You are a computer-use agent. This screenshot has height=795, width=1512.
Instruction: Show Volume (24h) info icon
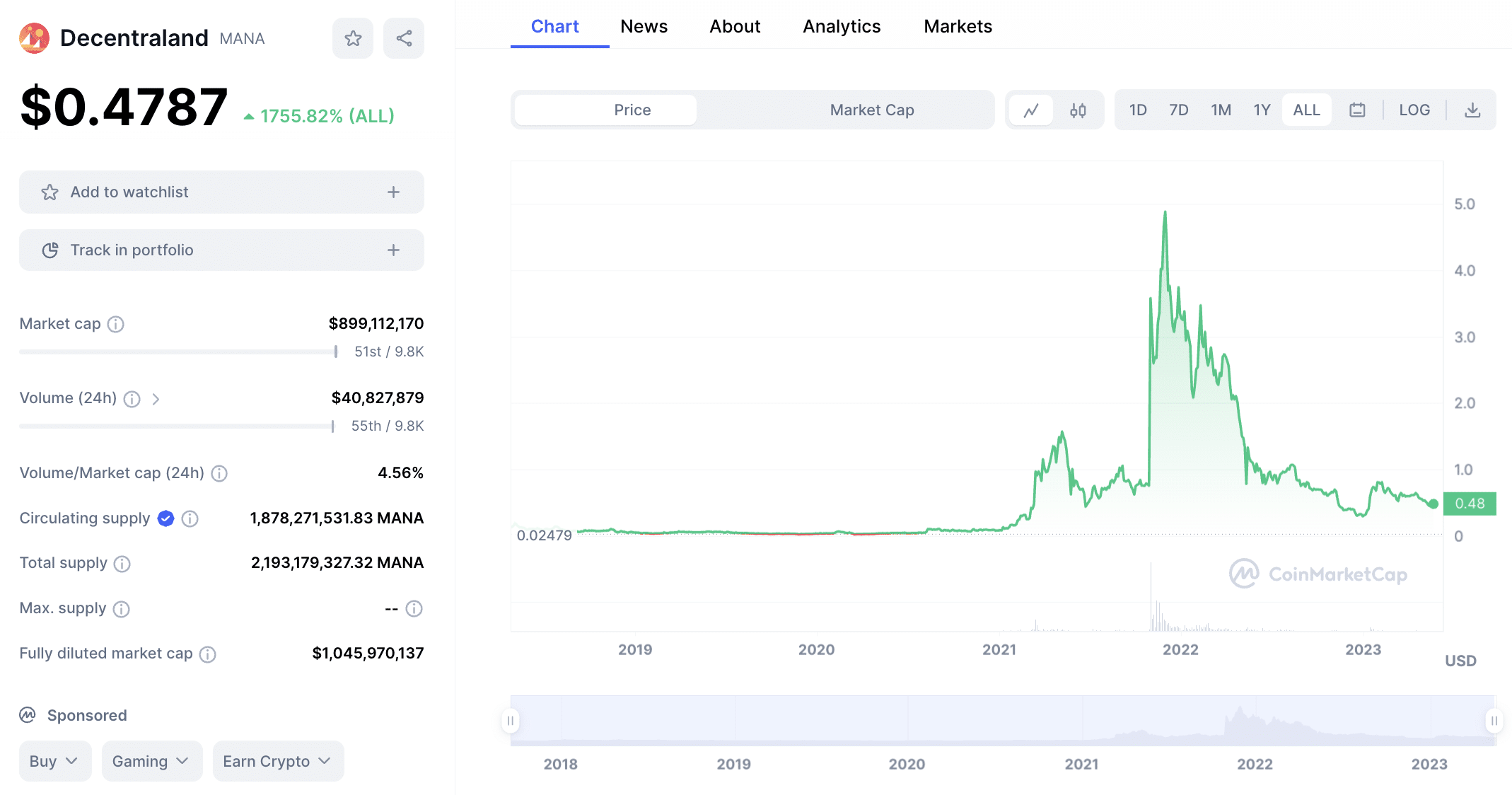(x=132, y=399)
